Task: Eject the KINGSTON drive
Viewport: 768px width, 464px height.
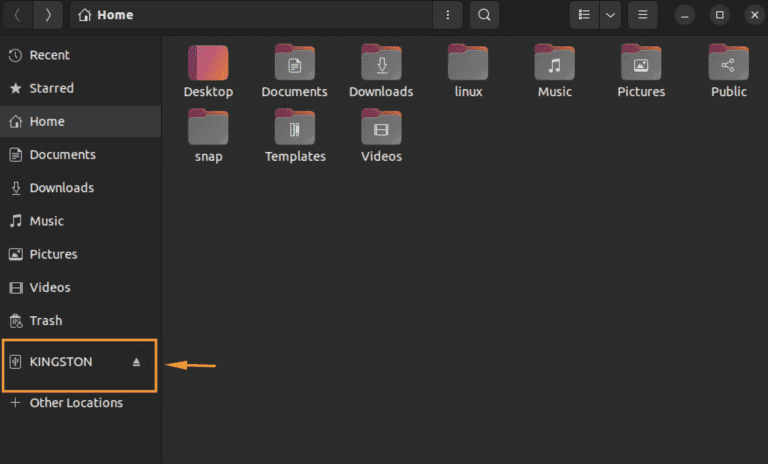Action: pyautogui.click(x=138, y=362)
